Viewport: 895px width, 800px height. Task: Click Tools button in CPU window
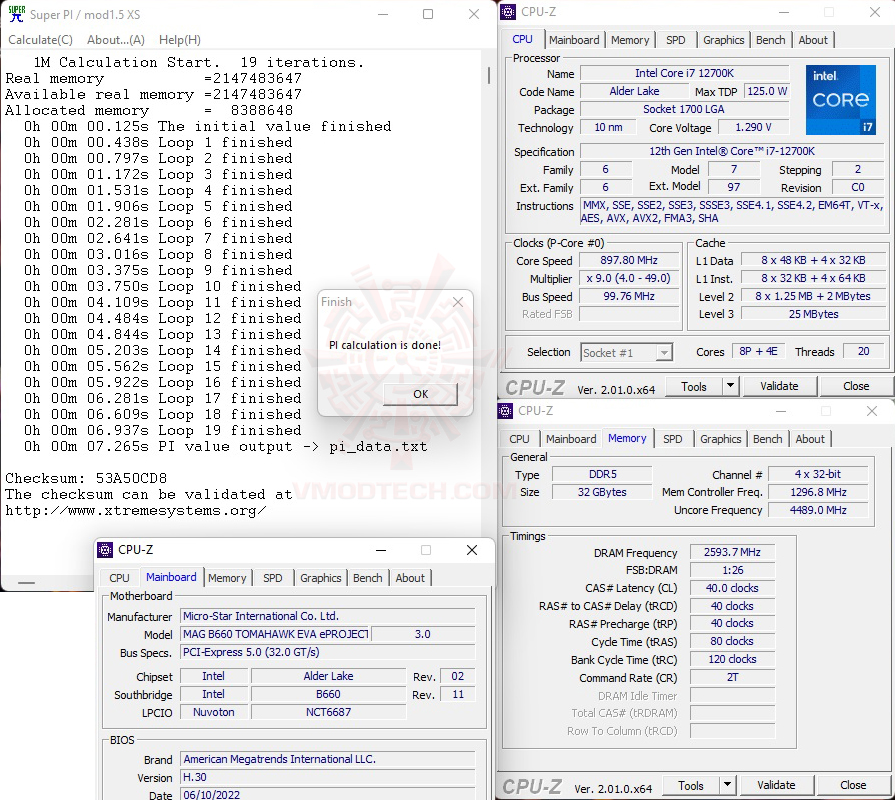(694, 386)
